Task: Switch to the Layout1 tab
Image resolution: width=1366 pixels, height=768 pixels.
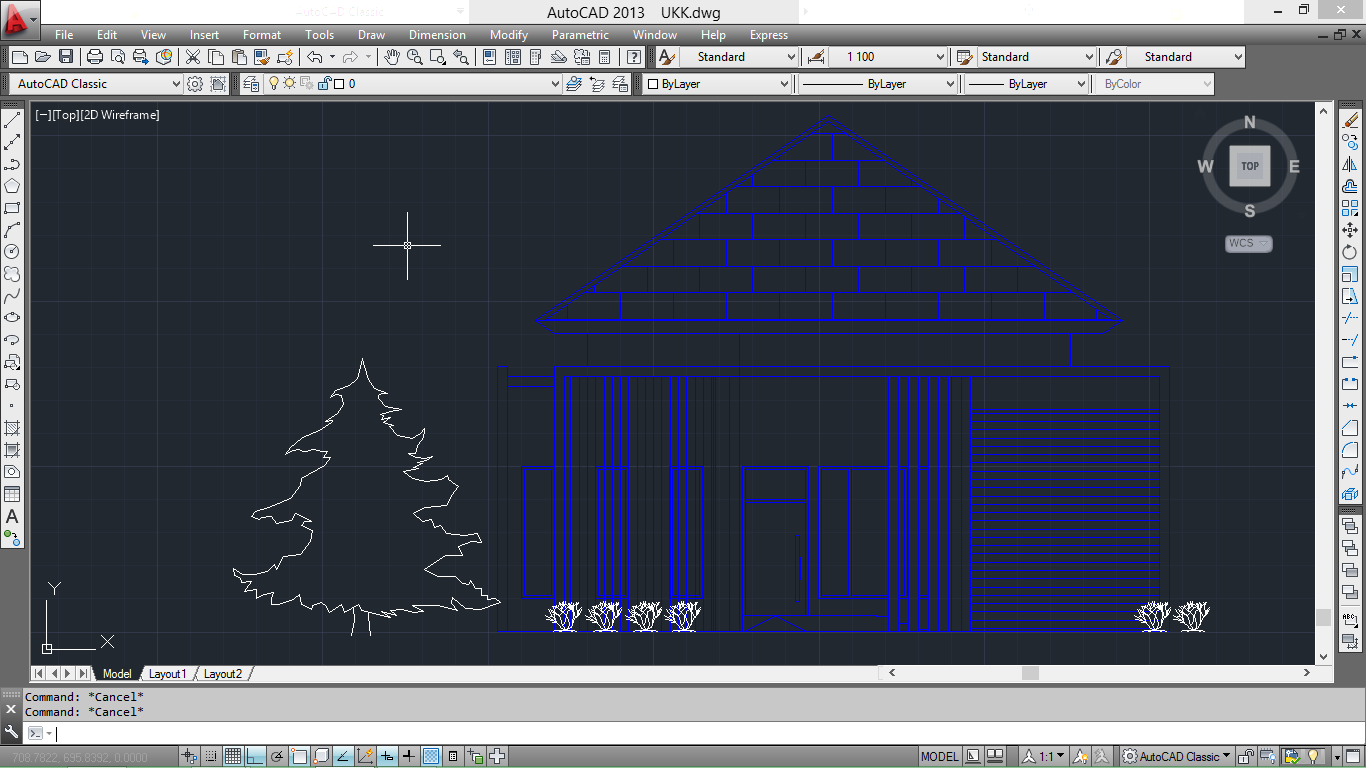Action: pyautogui.click(x=168, y=673)
